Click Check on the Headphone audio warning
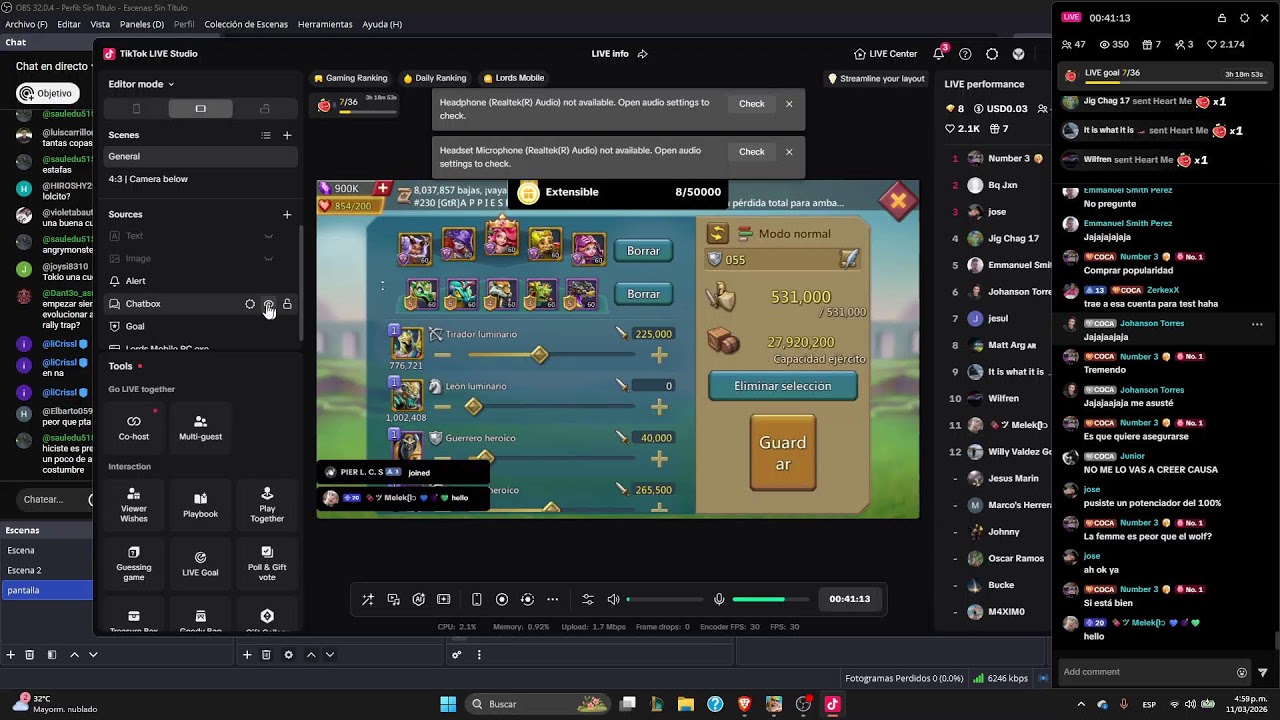 pos(752,104)
